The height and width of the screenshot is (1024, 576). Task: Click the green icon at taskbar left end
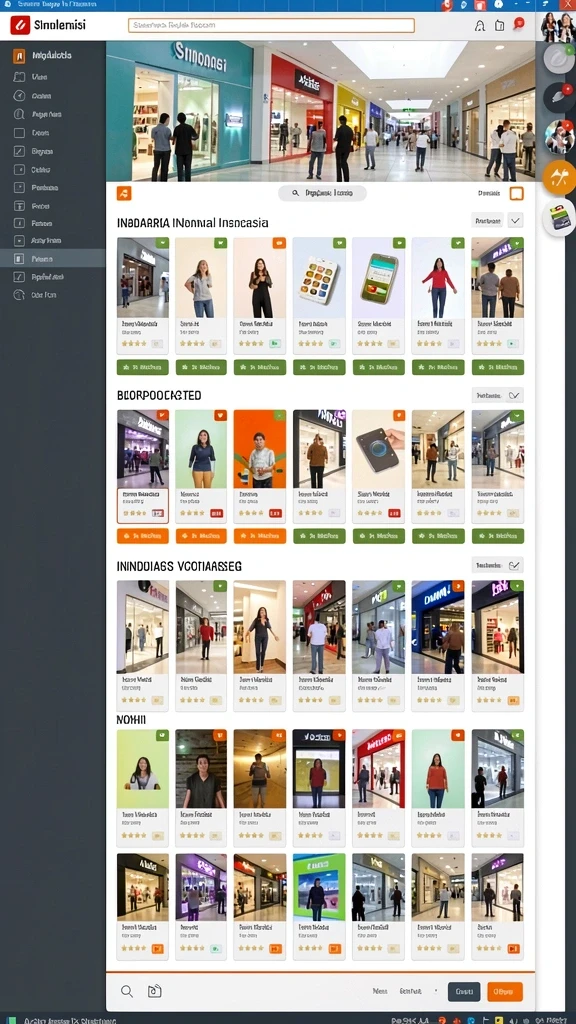pyautogui.click(x=11, y=1019)
